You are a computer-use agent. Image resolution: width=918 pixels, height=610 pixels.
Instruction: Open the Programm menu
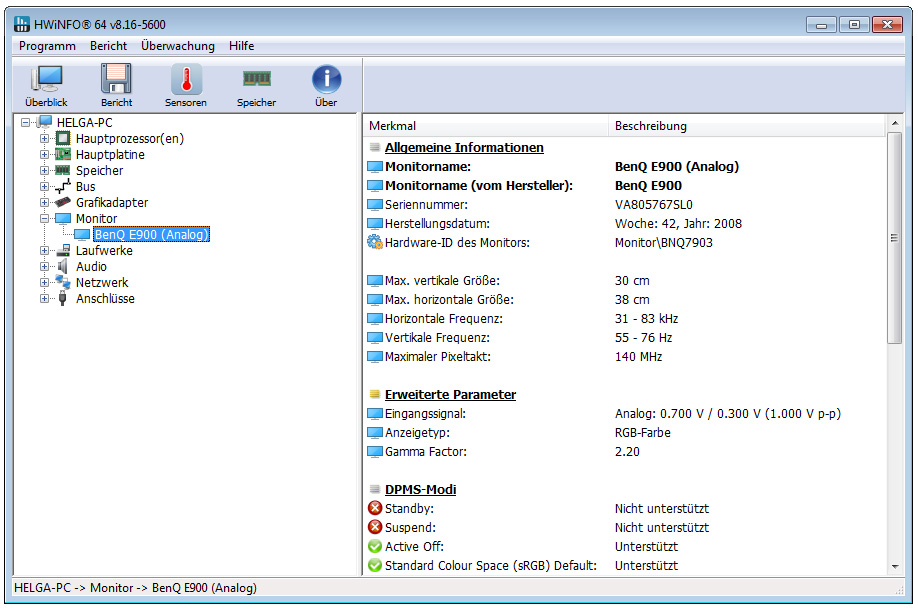tap(47, 46)
